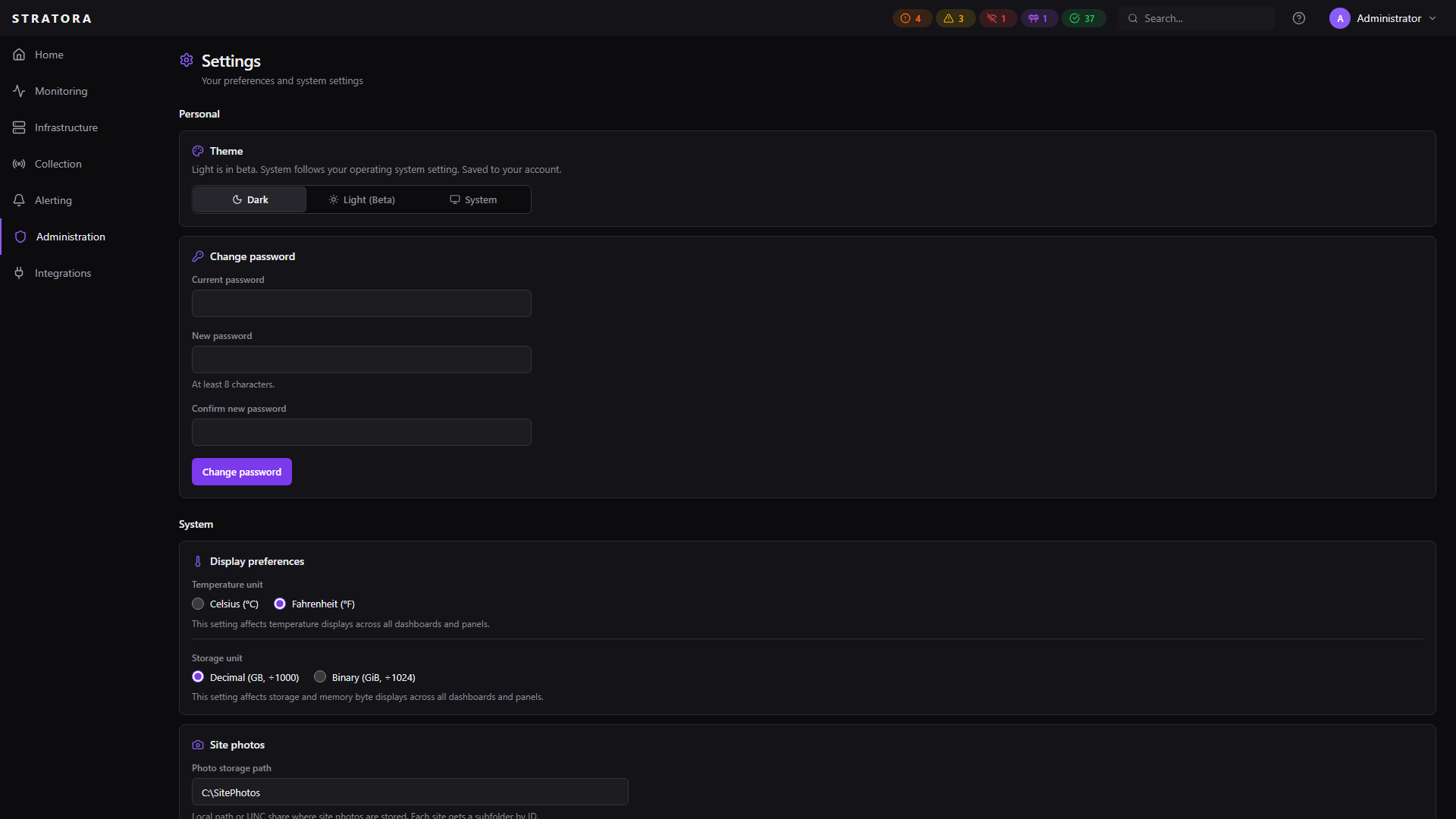Viewport: 1456px width, 819px height.
Task: Click the search magnifier icon
Action: point(1133,18)
